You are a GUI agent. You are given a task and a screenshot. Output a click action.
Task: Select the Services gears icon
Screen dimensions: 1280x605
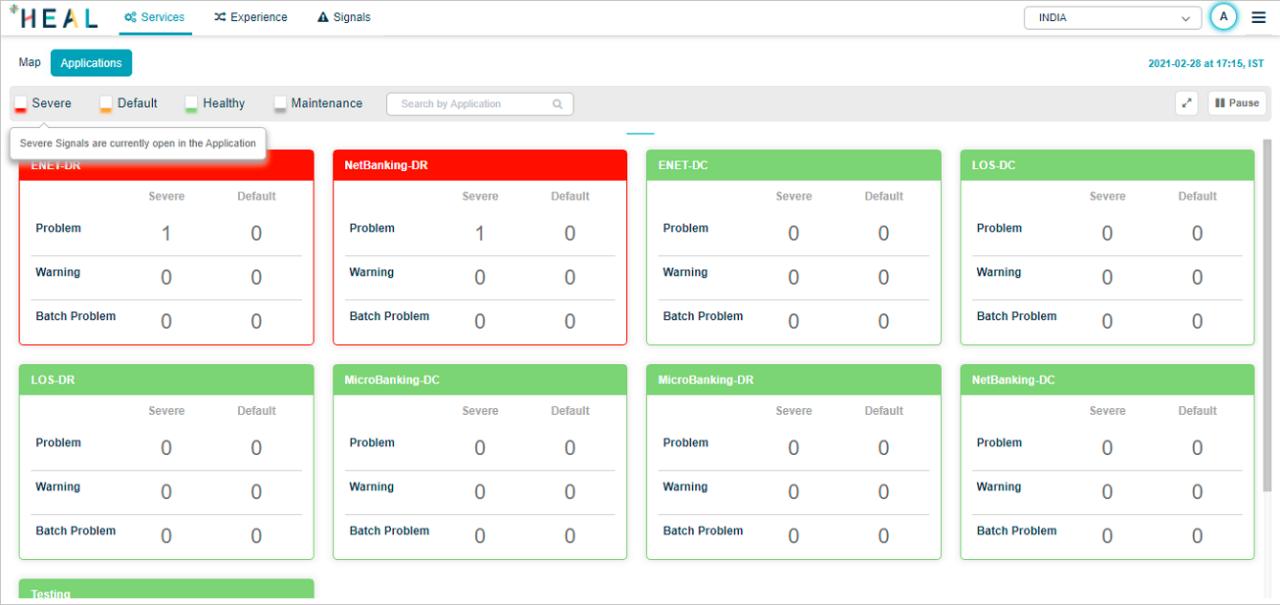131,17
